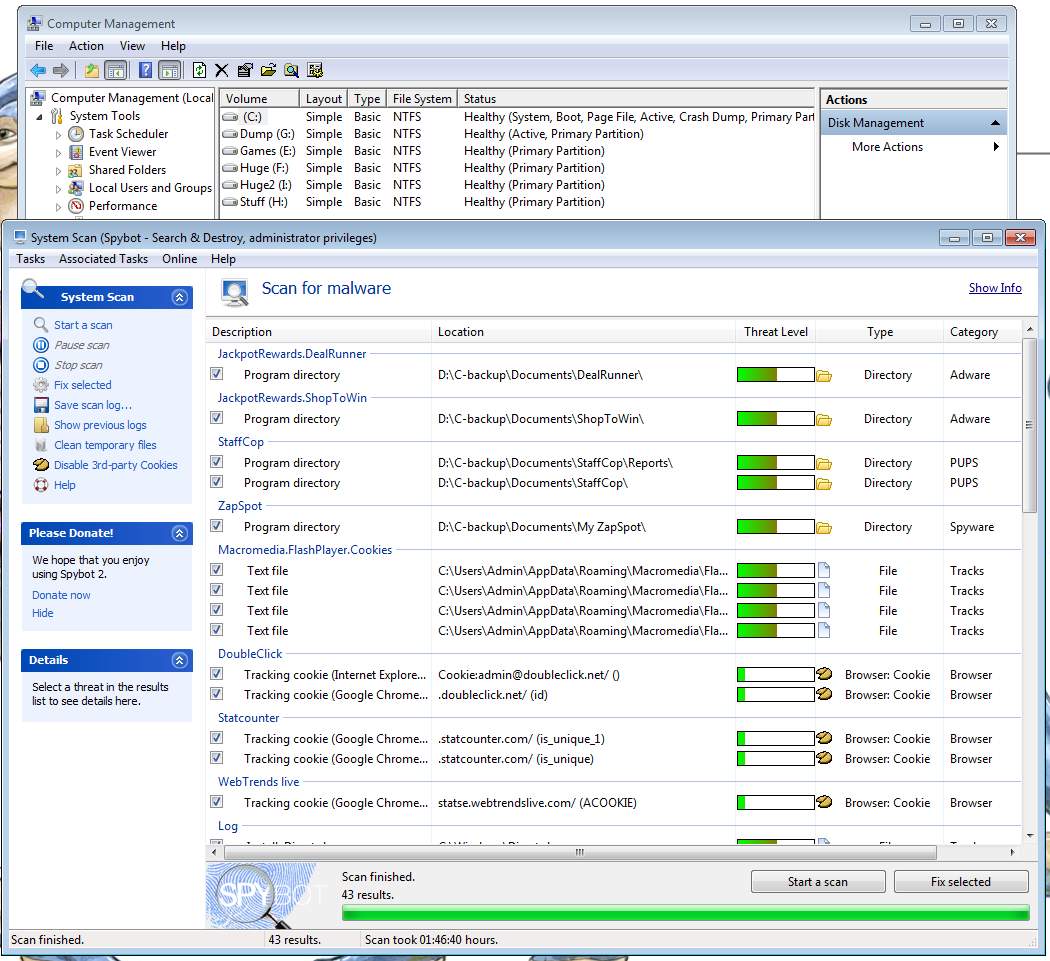1050x961 pixels.
Task: Uncheck the statse.webtrendslive.com cookie checkbox
Action: (x=216, y=802)
